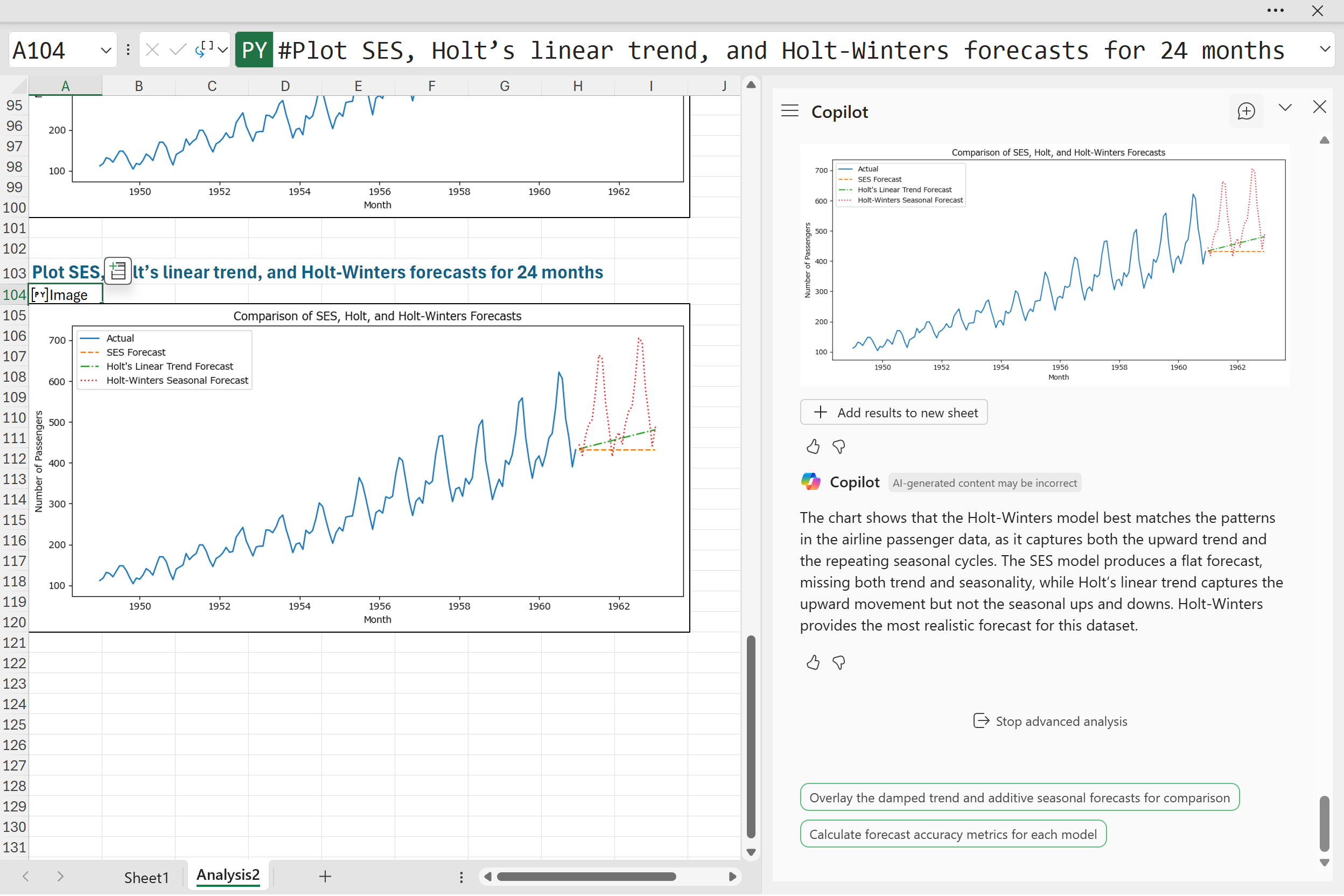1344x896 pixels.
Task: Choose forecast accuracy metrics suggestion
Action: pos(953,834)
